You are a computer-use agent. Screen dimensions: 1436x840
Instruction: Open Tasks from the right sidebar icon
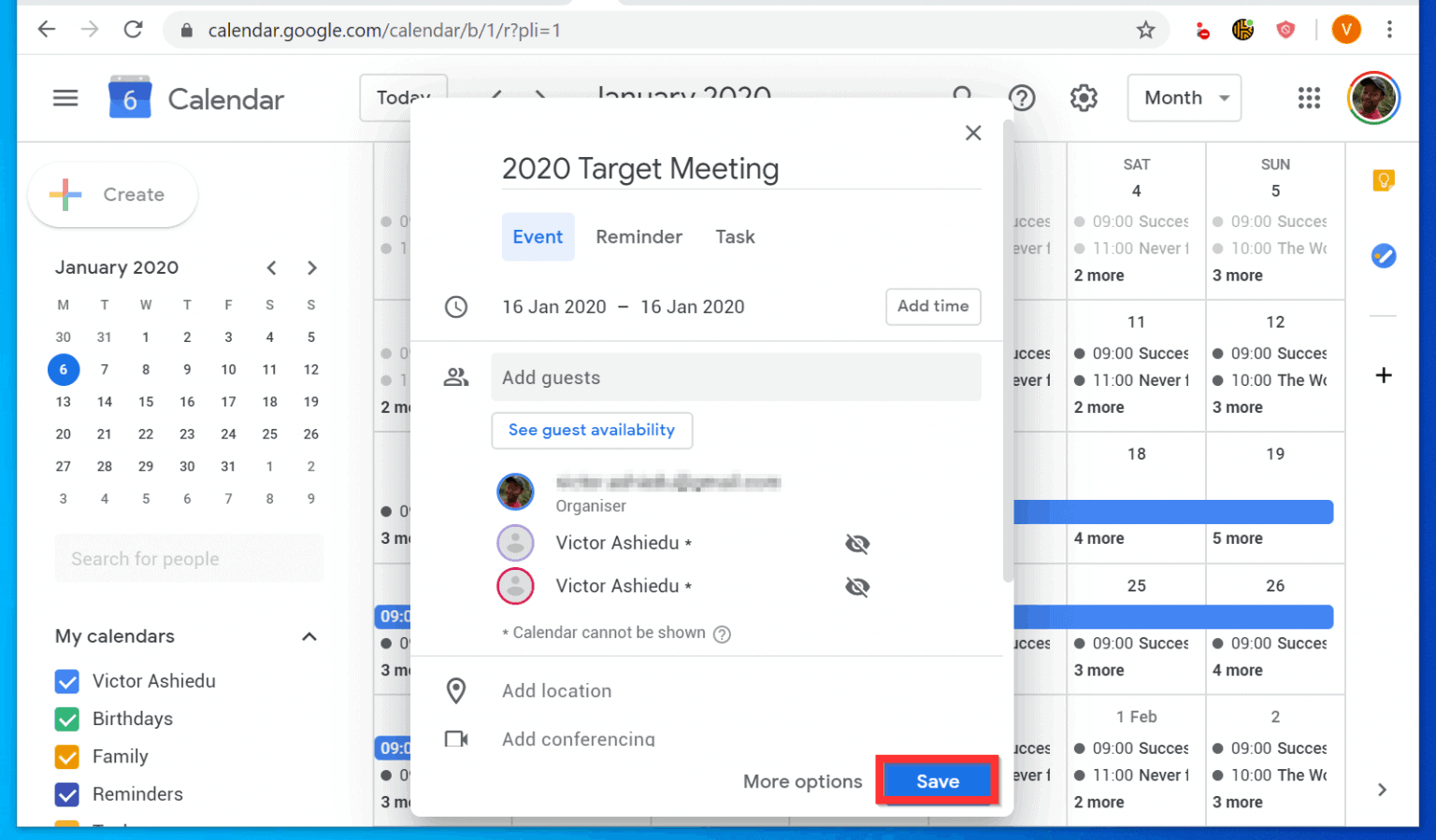click(1384, 255)
